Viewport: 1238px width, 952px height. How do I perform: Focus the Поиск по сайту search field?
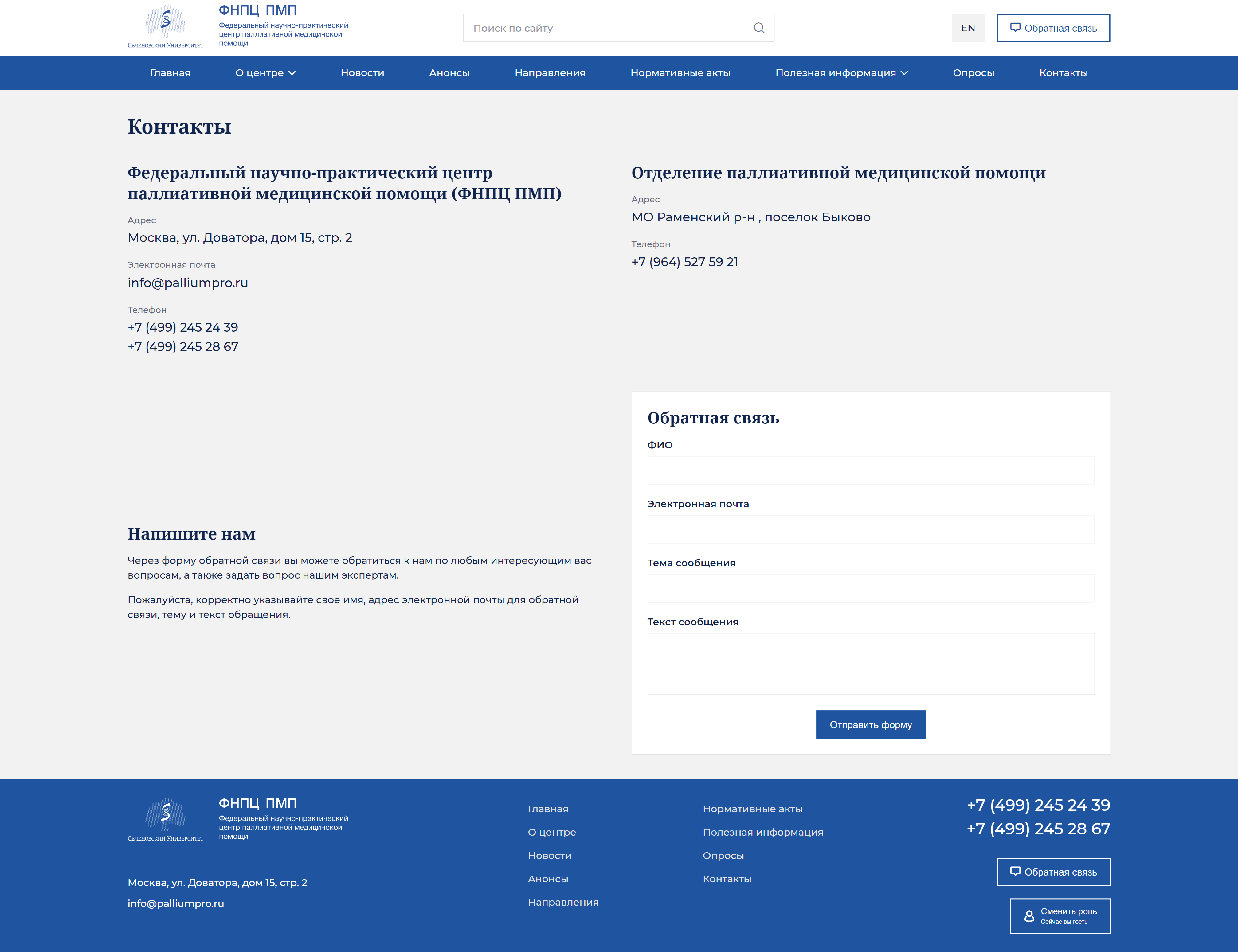click(x=603, y=28)
